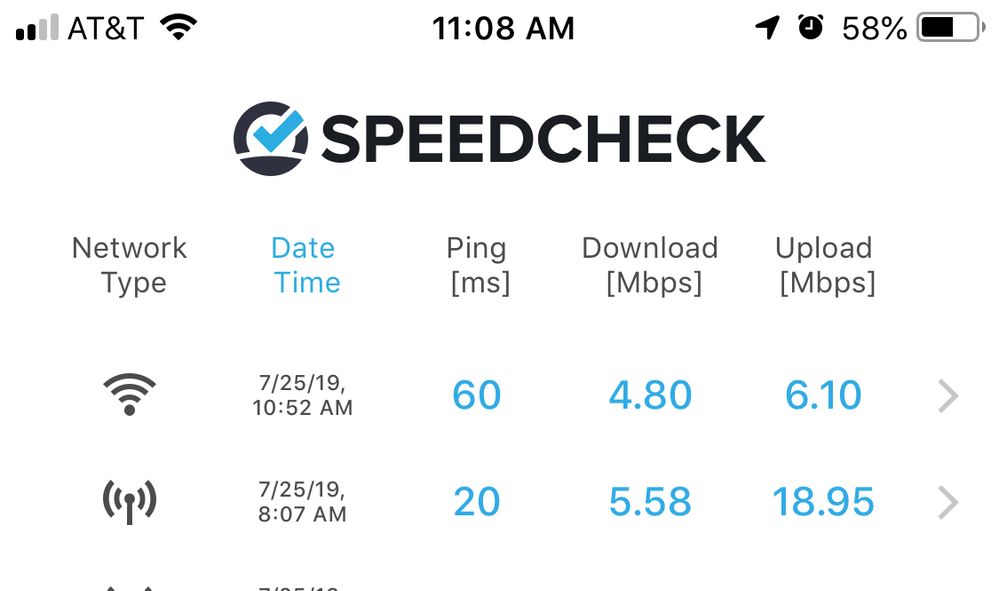Sort by Ping [ms] column header
Viewport: 999px width, 591px height.
click(478, 265)
